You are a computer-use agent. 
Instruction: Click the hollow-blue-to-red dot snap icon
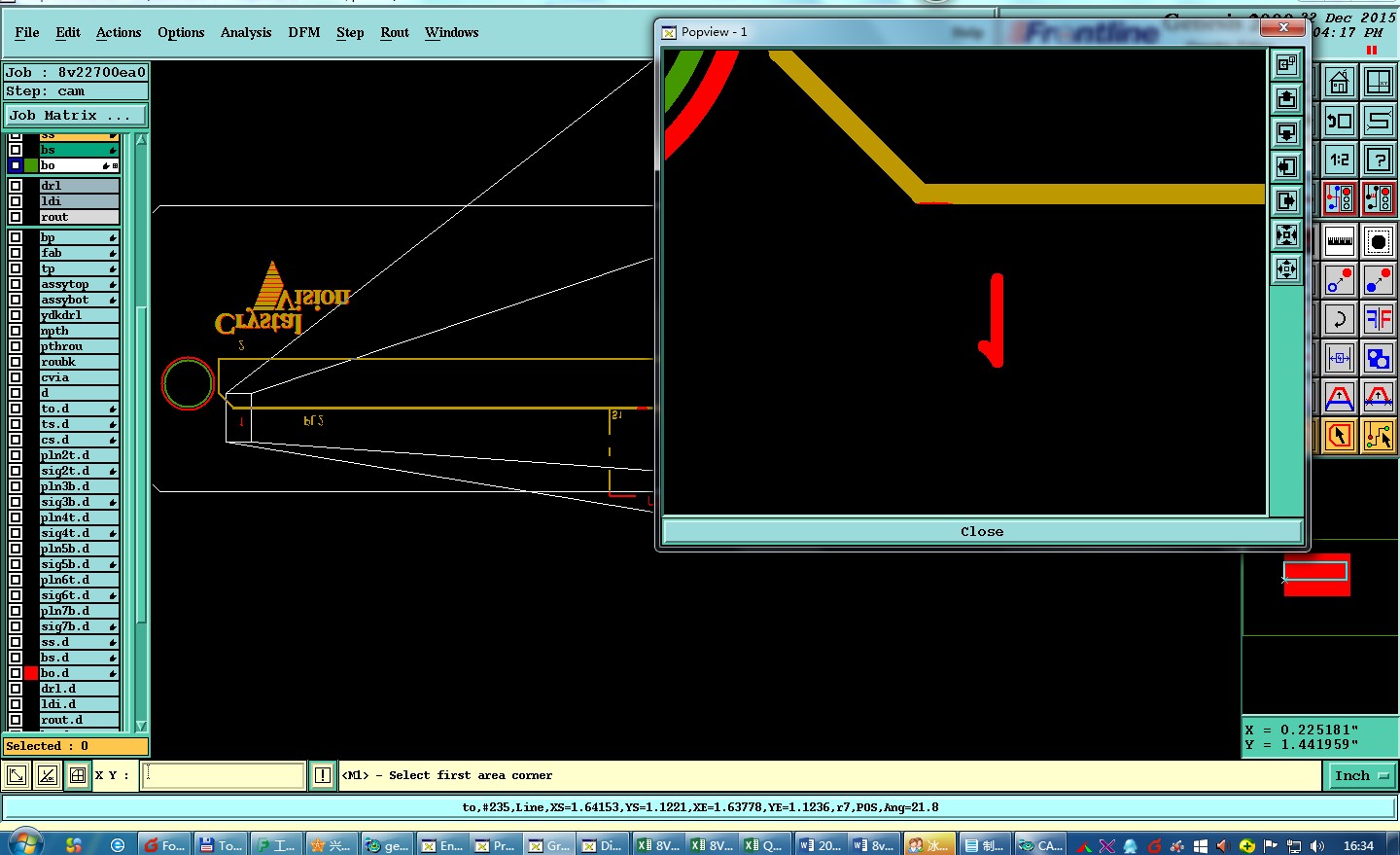click(x=1340, y=280)
